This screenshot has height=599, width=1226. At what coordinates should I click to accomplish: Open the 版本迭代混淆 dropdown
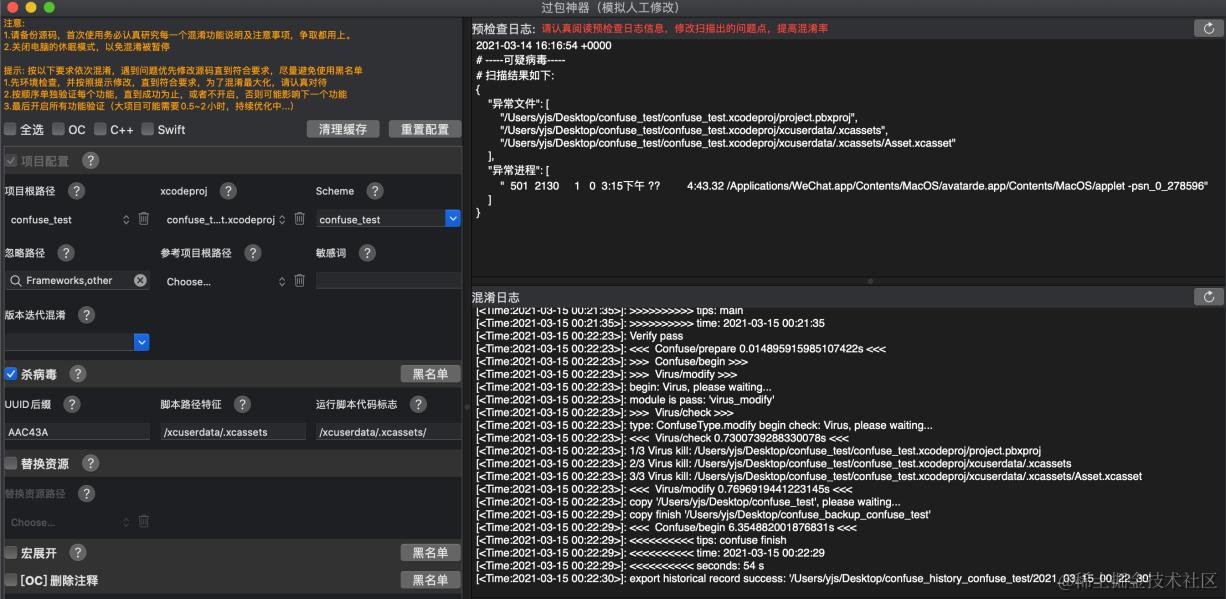[x=77, y=342]
